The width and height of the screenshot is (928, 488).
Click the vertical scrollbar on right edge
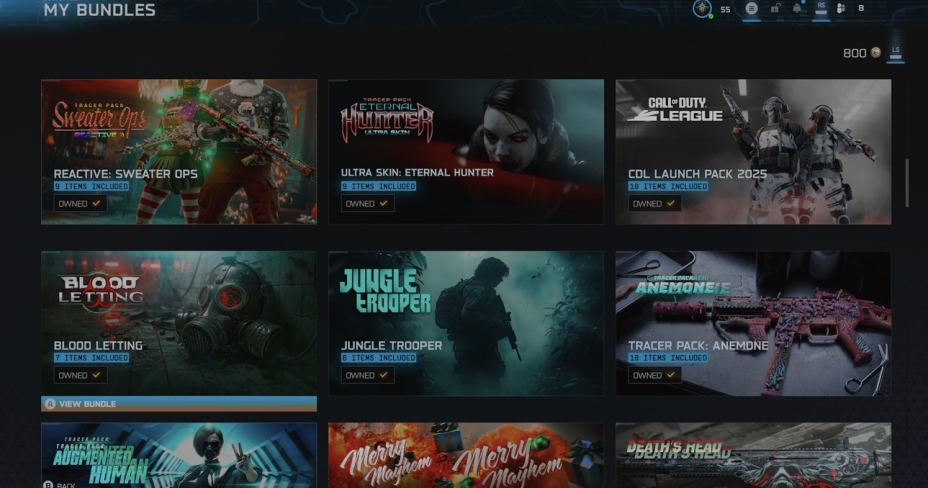(x=907, y=183)
